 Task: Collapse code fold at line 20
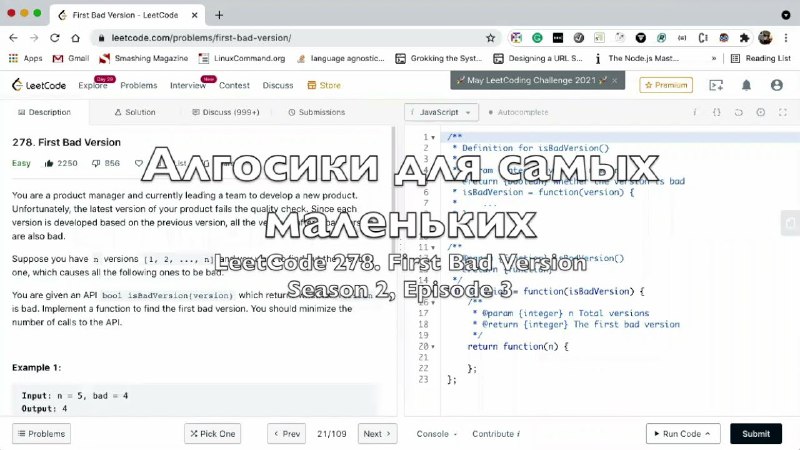(x=433, y=346)
